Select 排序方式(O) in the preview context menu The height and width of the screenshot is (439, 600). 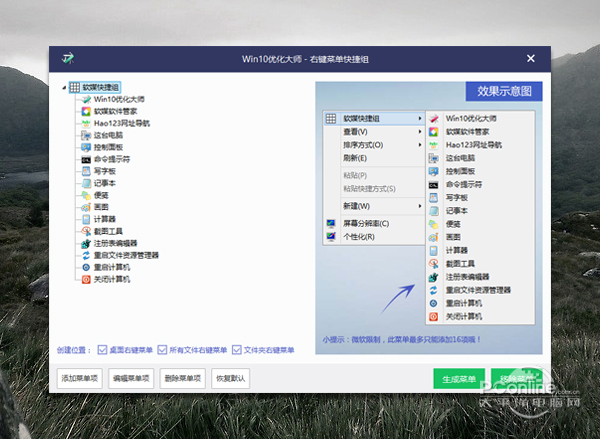[x=363, y=145]
